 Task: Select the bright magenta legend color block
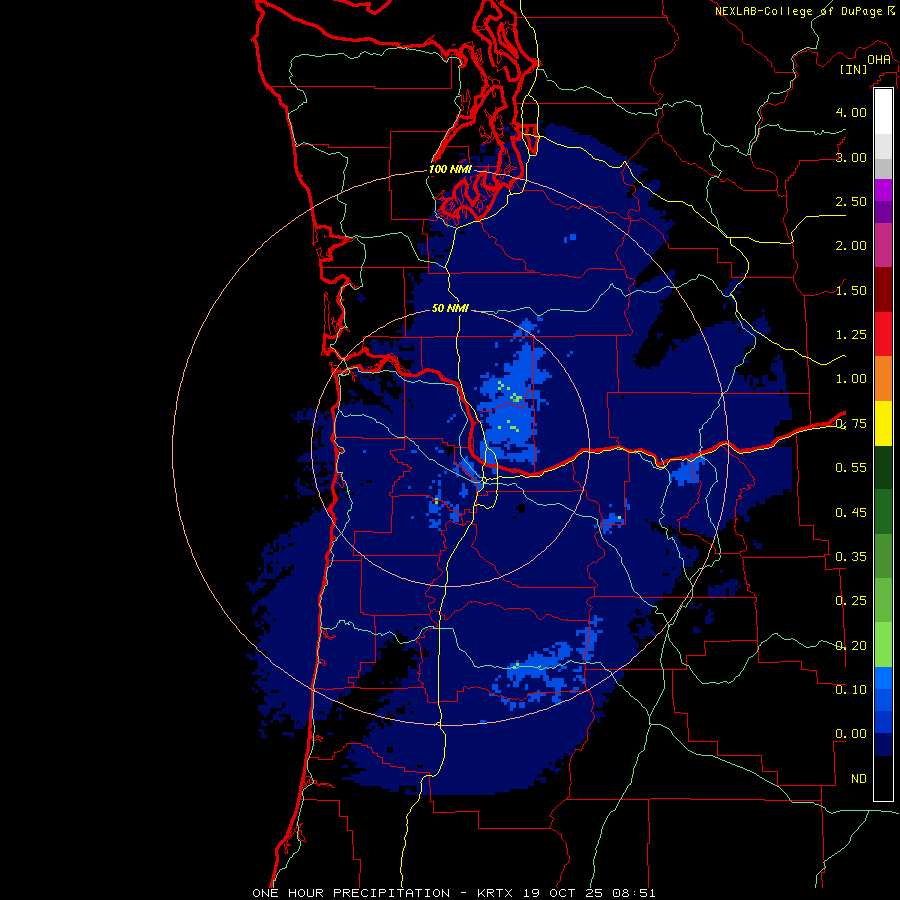coord(883,190)
